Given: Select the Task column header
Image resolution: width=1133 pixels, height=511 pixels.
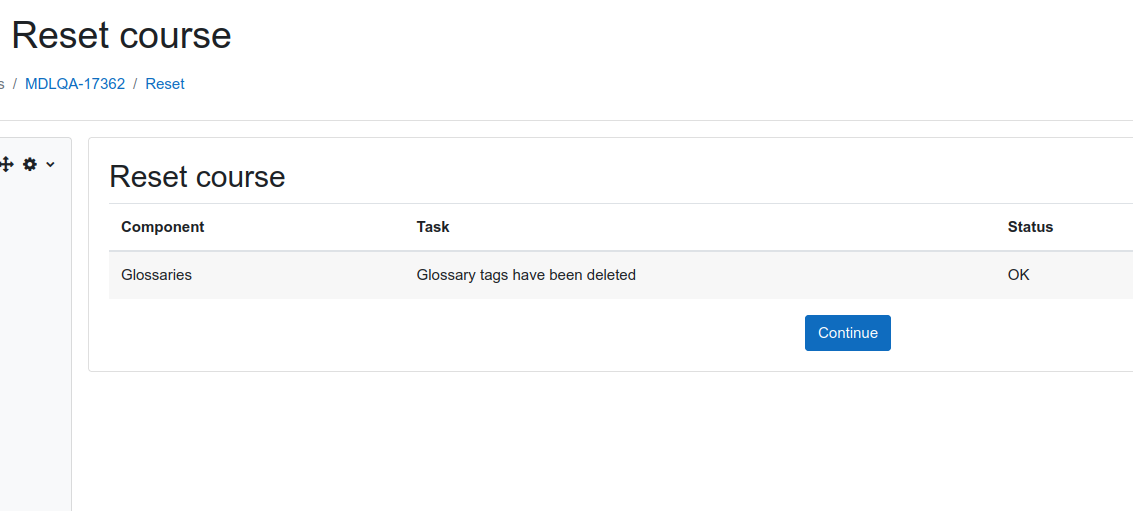Looking at the screenshot, I should (433, 227).
